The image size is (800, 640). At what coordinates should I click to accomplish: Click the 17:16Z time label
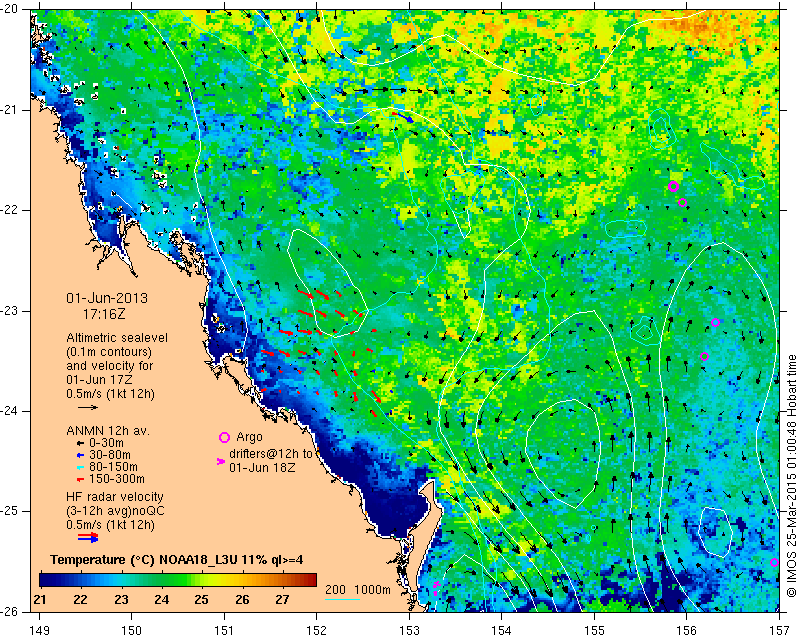click(x=104, y=314)
